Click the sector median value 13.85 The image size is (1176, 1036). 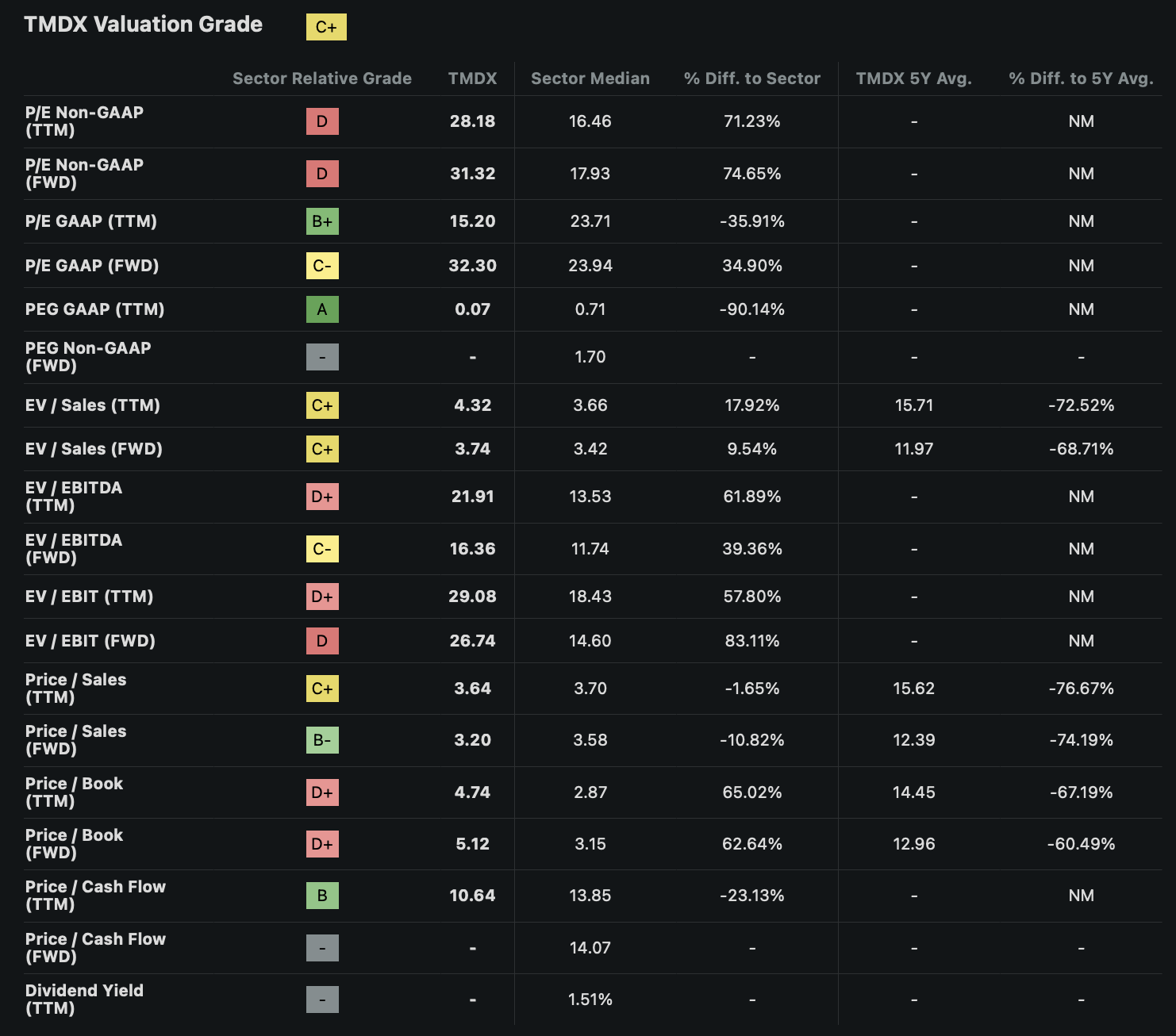[590, 896]
